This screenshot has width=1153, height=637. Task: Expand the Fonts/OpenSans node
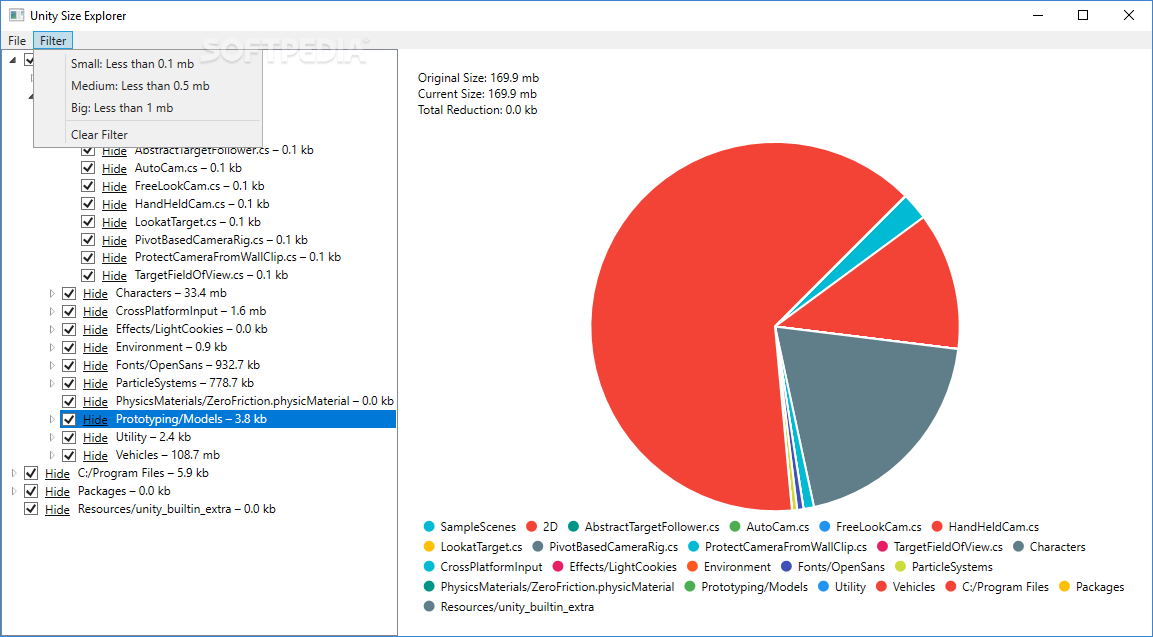coord(51,366)
